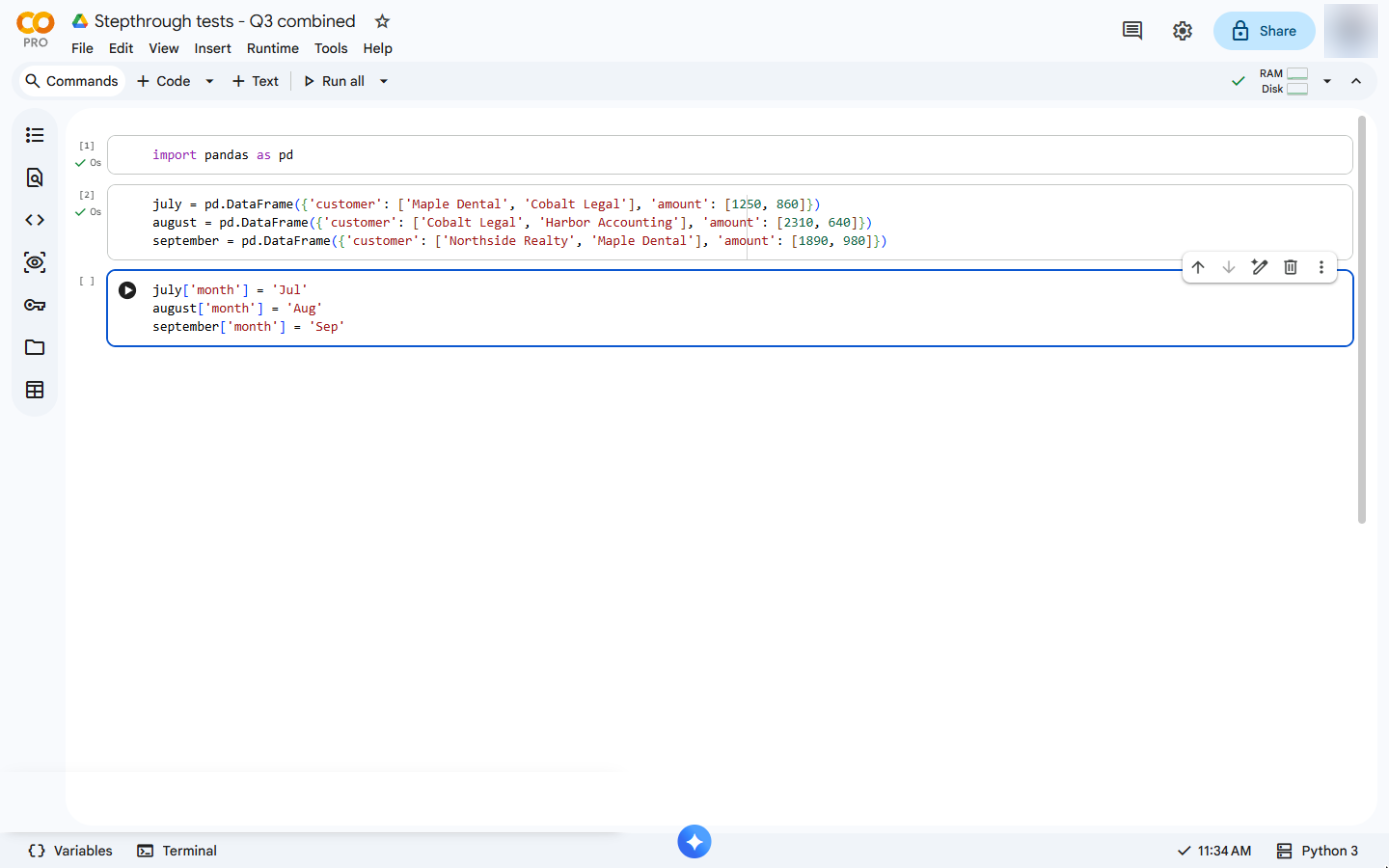The image size is (1389, 868).
Task: Click the Python 3 runtime indicator
Action: pos(1318,851)
